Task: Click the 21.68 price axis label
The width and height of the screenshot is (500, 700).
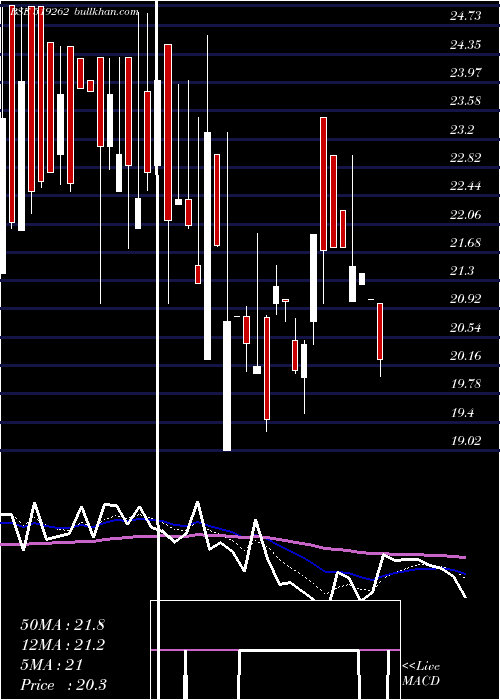Action: (466, 243)
